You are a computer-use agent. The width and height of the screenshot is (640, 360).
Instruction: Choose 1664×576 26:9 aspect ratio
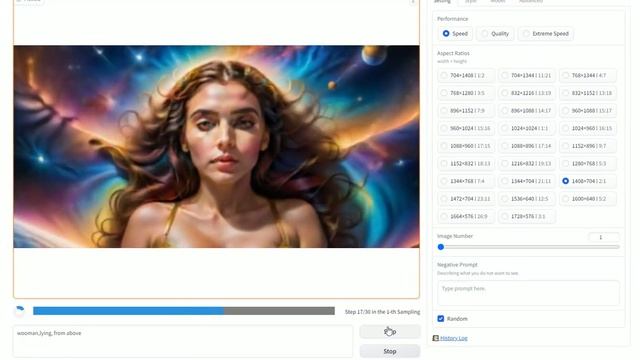[x=466, y=216]
